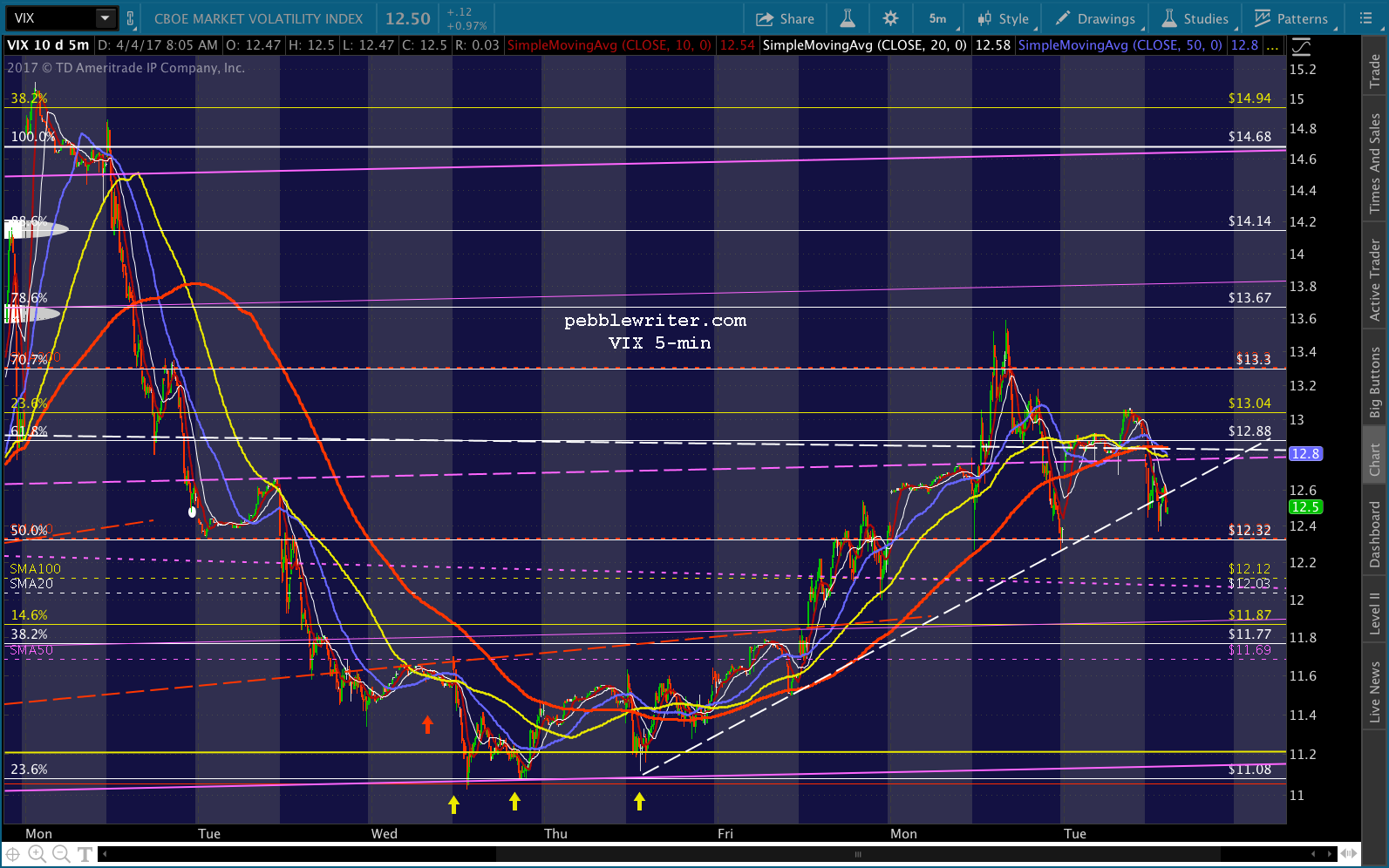1389x868 pixels.
Task: Click the crosshair pan tool icon
Action: [13, 854]
